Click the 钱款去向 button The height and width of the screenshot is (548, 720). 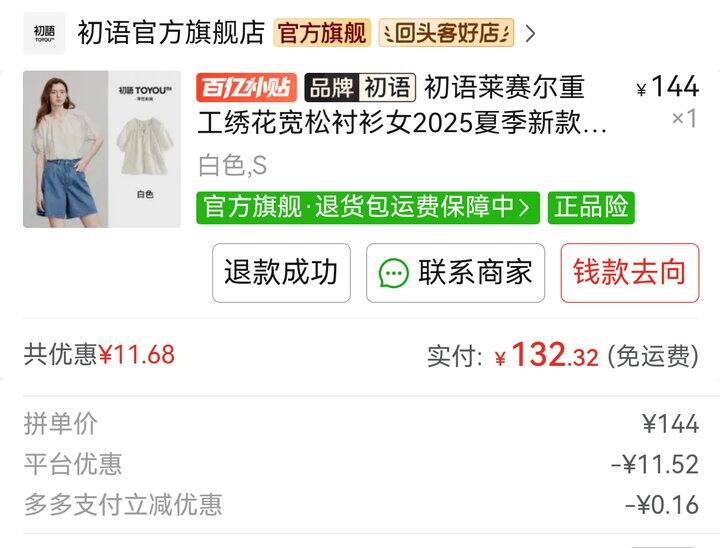click(x=630, y=273)
